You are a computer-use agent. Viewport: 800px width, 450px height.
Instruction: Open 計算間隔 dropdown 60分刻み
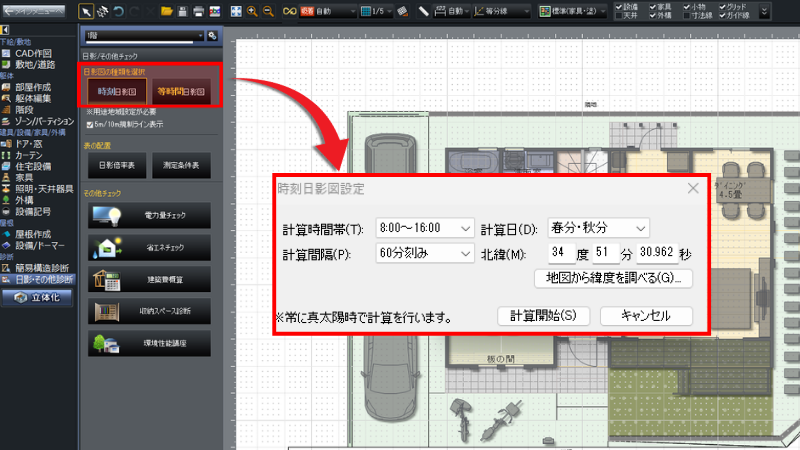click(x=424, y=253)
